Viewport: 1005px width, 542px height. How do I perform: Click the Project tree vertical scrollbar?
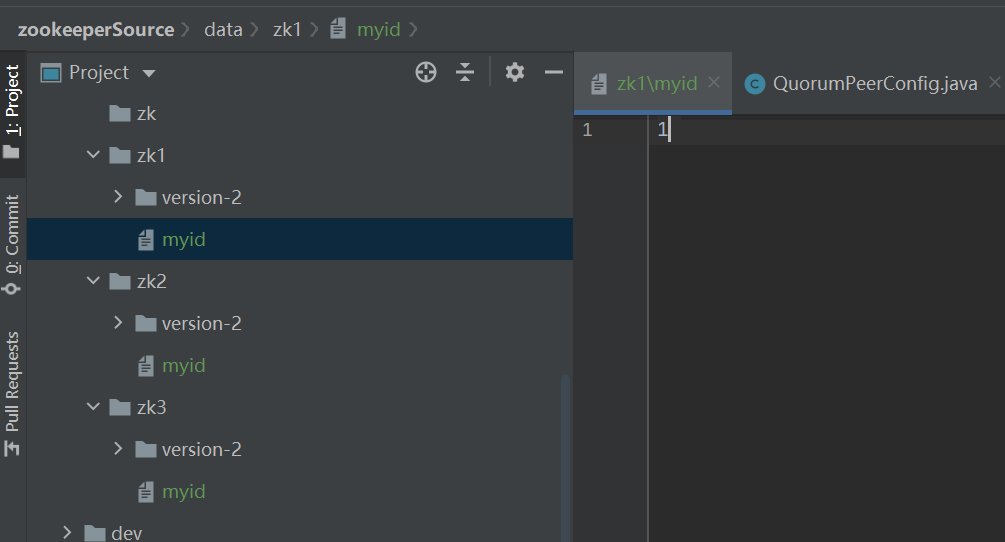pos(565,458)
